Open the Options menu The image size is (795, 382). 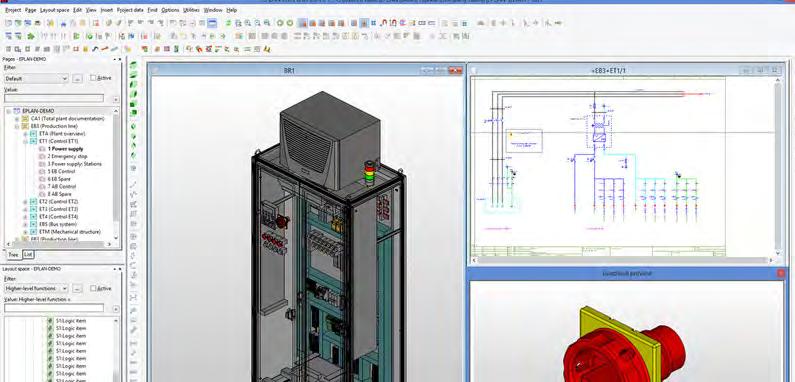point(170,10)
